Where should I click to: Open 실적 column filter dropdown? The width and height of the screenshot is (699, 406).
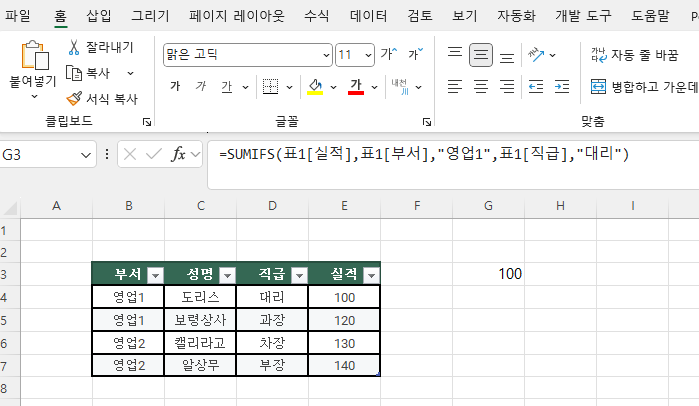pos(371,276)
